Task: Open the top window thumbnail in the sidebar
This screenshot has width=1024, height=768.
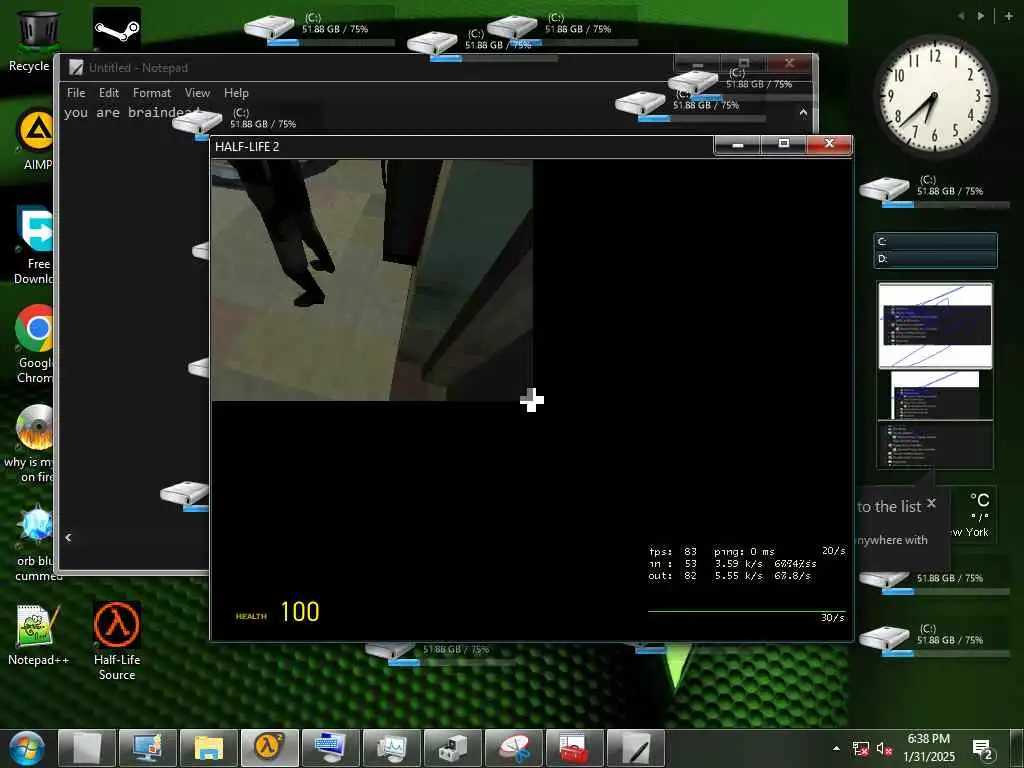Action: (935, 325)
